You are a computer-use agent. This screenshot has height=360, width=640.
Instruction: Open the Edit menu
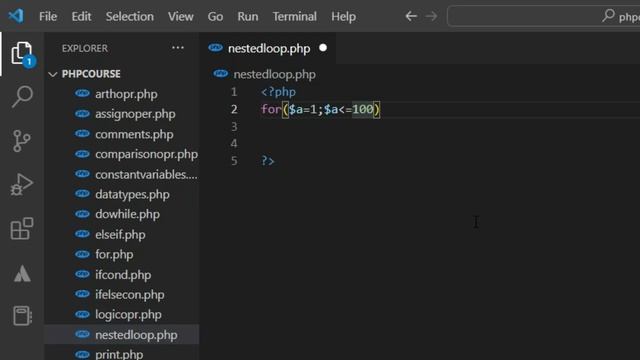click(81, 16)
